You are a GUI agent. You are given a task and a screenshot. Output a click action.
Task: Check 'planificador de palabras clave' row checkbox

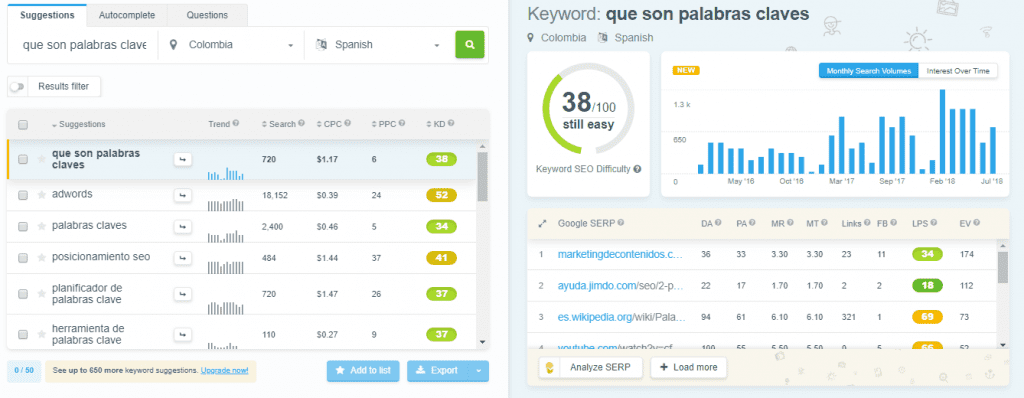pyautogui.click(x=23, y=294)
